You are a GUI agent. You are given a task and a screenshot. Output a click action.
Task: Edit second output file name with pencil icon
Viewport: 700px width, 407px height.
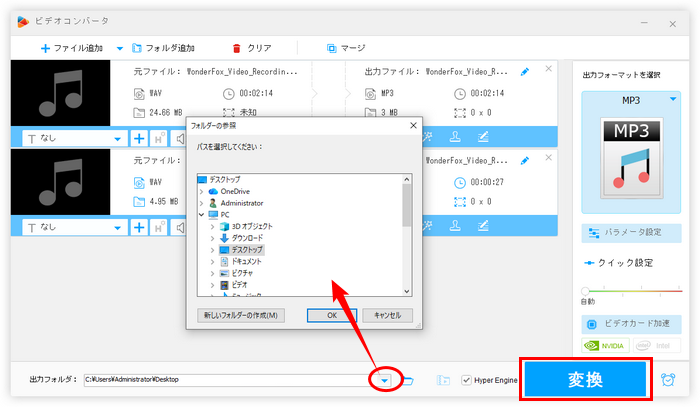pyautogui.click(x=525, y=161)
